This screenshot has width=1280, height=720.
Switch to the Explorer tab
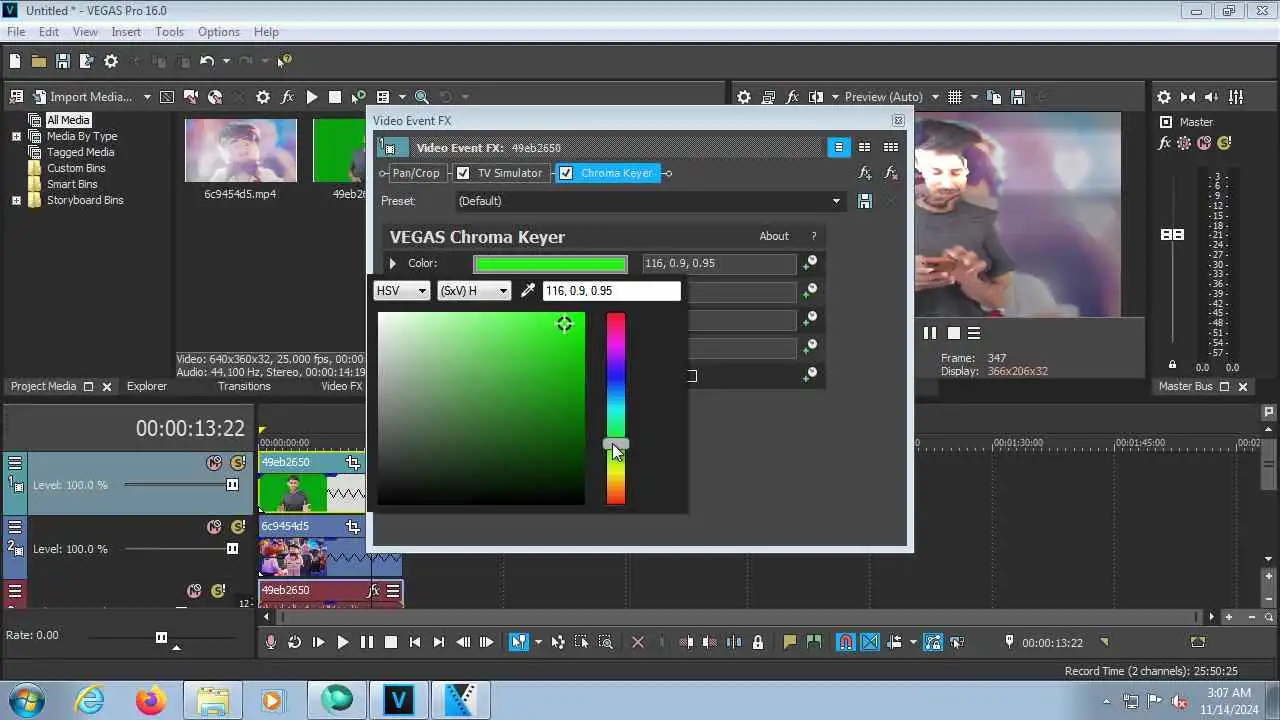pyautogui.click(x=147, y=386)
